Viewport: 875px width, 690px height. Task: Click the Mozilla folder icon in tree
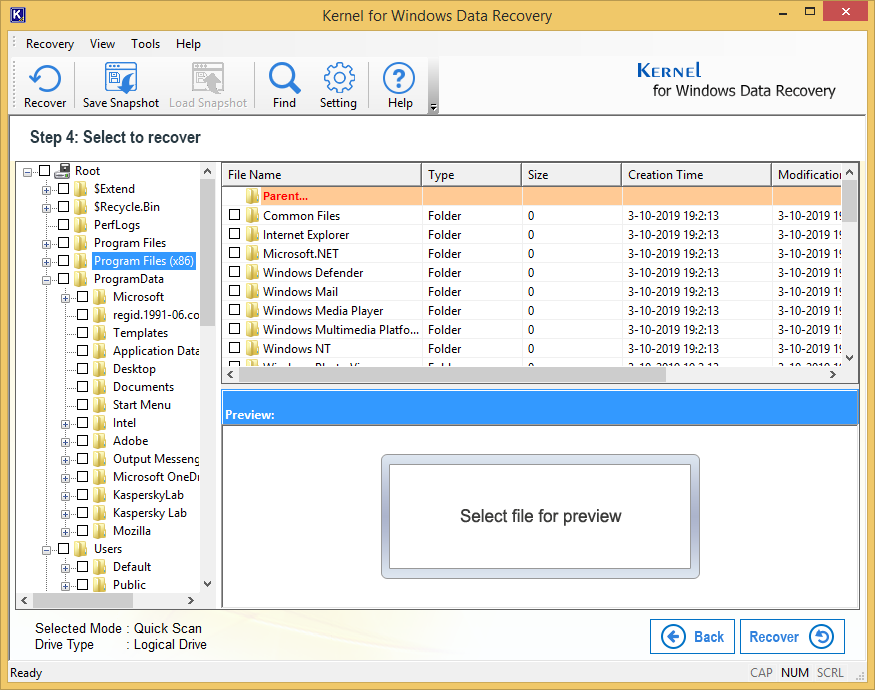[100, 530]
